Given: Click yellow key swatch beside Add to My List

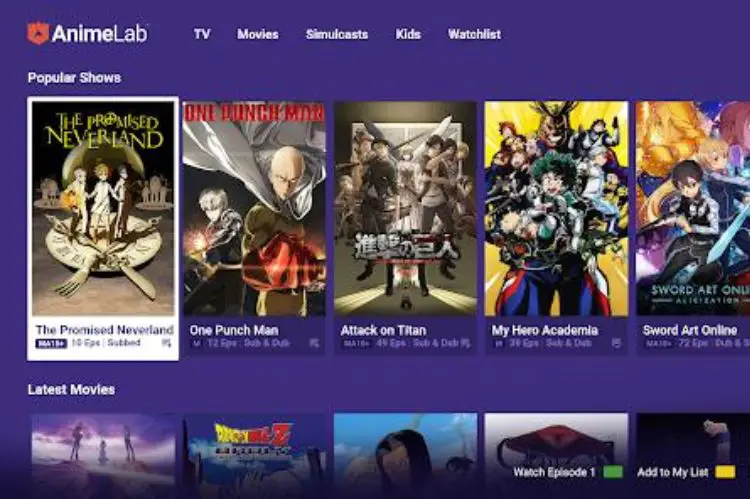Looking at the screenshot, I should click(x=725, y=472).
